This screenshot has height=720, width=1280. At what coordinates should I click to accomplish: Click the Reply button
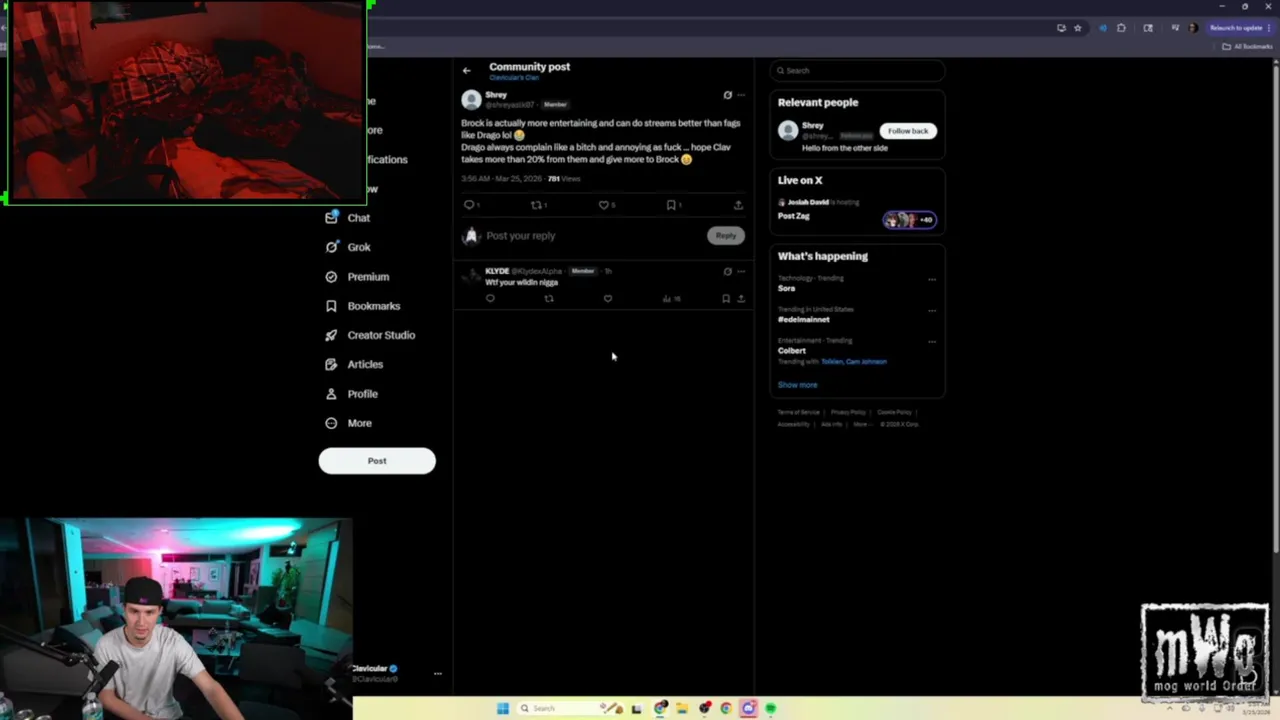click(725, 236)
